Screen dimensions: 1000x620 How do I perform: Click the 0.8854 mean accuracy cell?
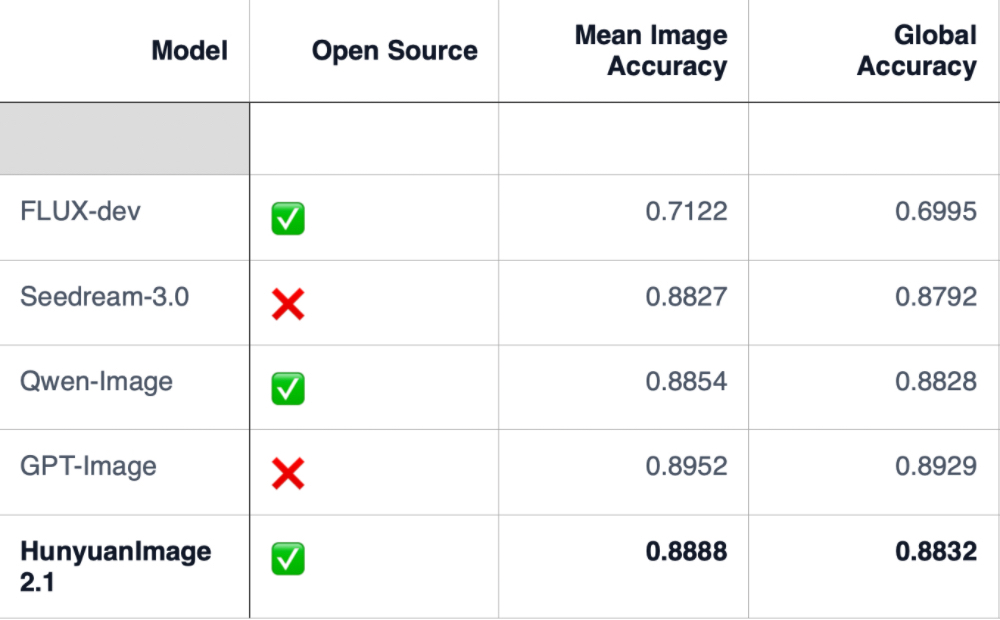(686, 381)
